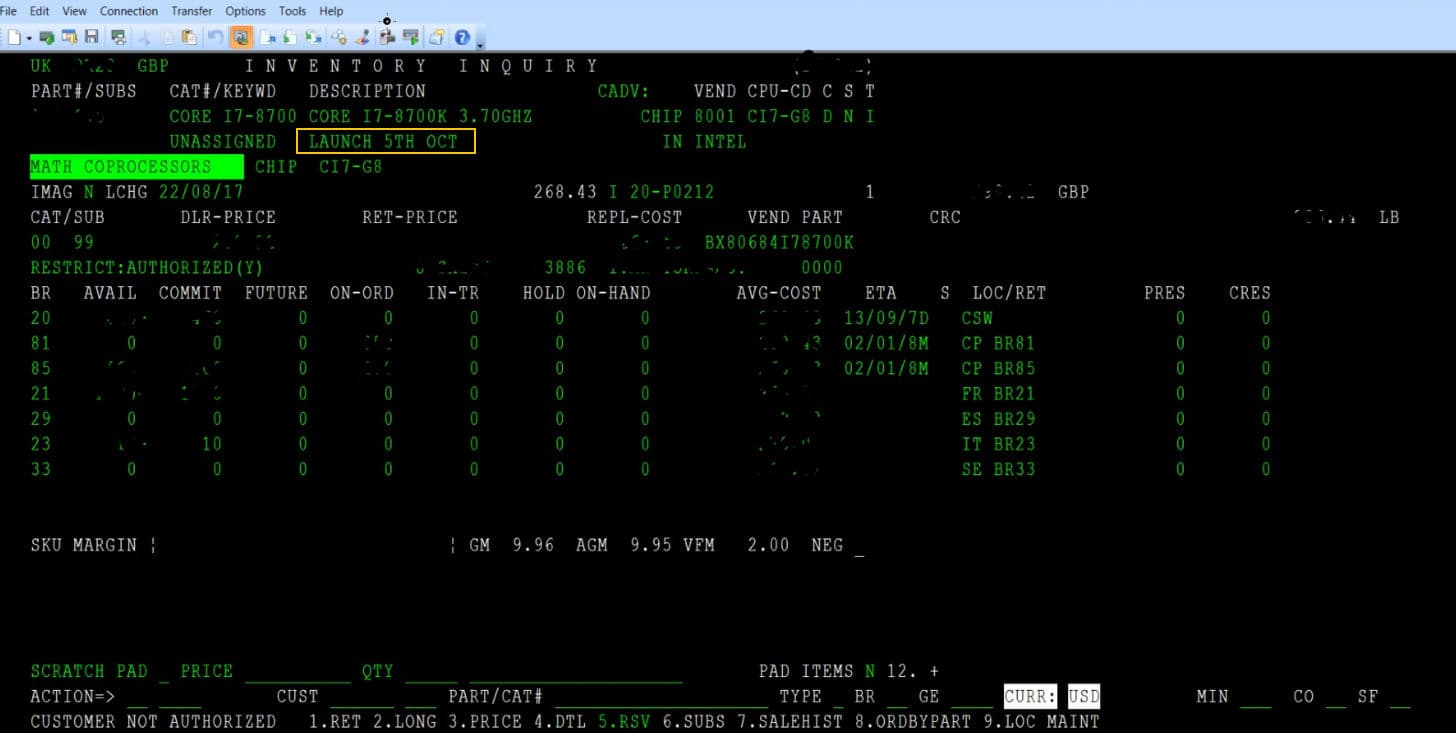Viewport: 1456px width, 733px height.
Task: Open the dropdown arrow beside new document icon
Action: pos(29,38)
